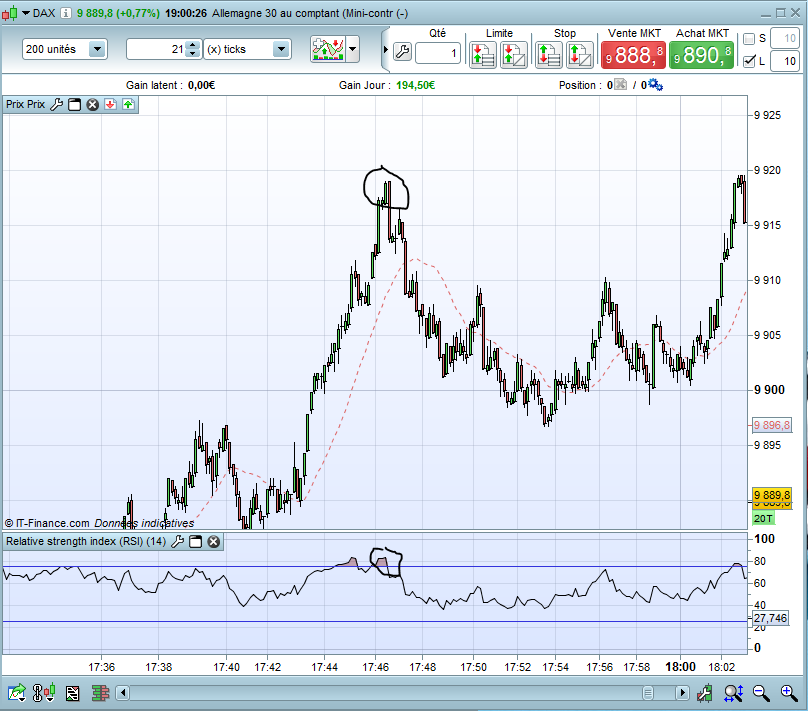
Task: Click the Qté quantity input field
Action: (x=437, y=53)
